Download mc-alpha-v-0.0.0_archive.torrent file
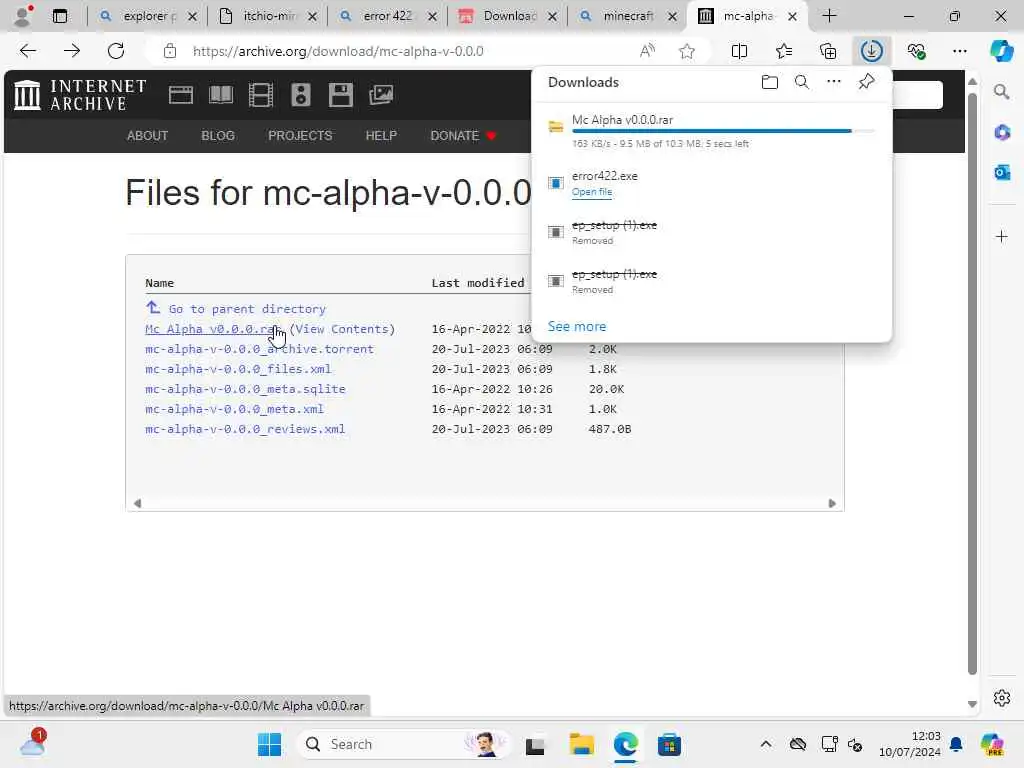1024x768 pixels. click(x=259, y=349)
